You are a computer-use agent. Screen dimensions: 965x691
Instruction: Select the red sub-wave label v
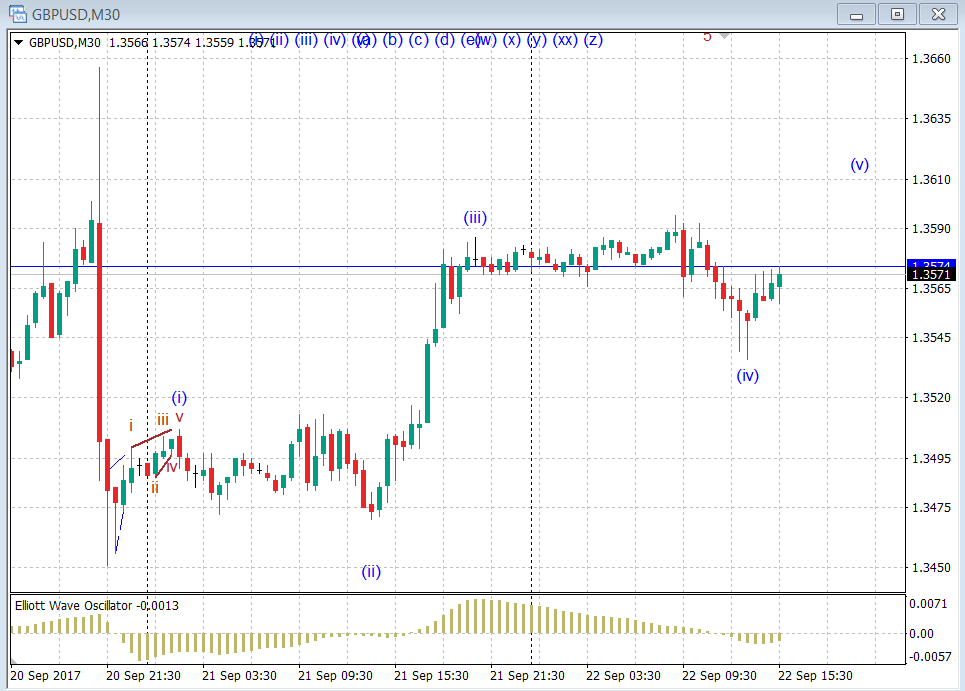[179, 417]
